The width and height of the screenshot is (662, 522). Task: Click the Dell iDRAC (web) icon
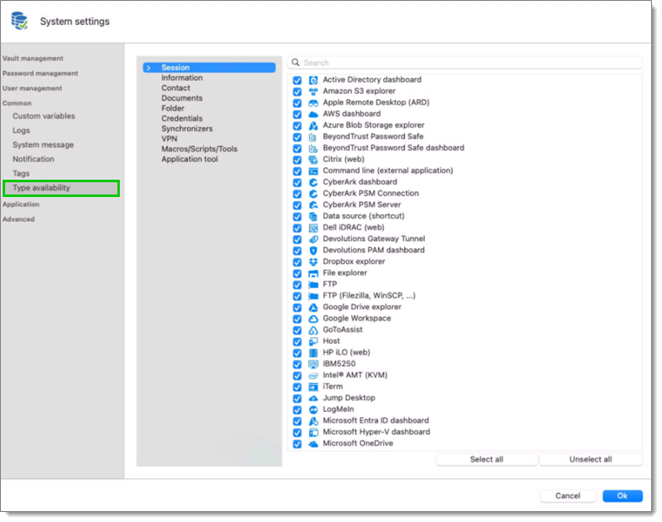(x=313, y=228)
